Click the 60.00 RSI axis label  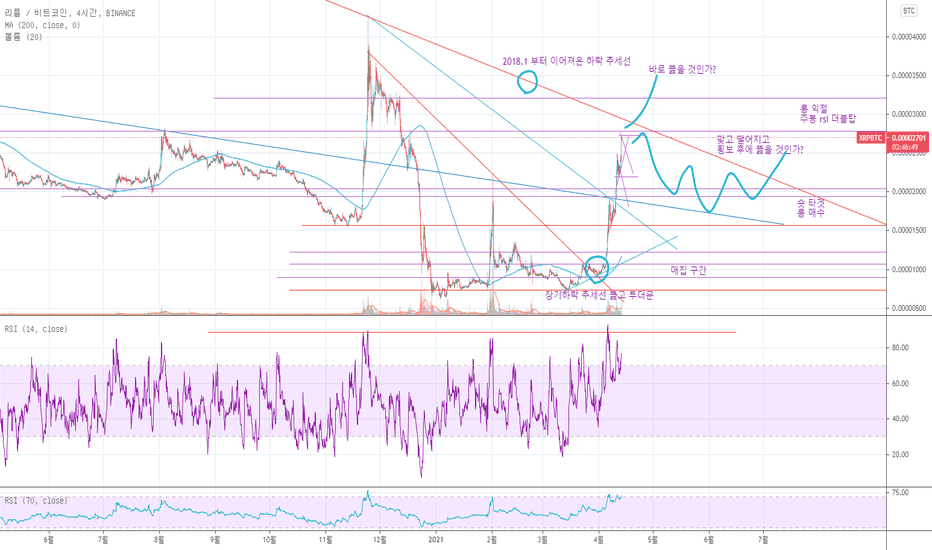point(900,384)
